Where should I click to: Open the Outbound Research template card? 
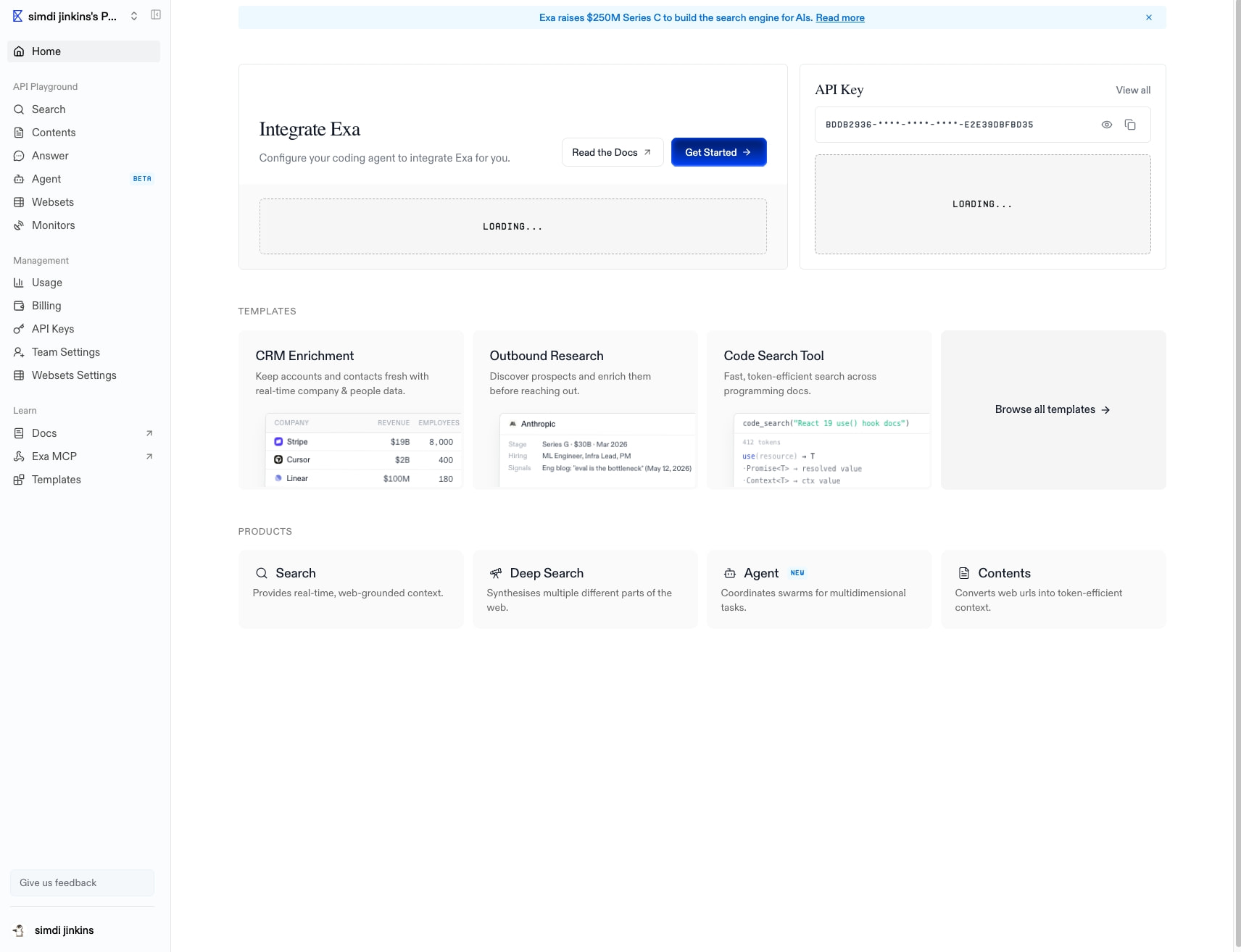(585, 410)
